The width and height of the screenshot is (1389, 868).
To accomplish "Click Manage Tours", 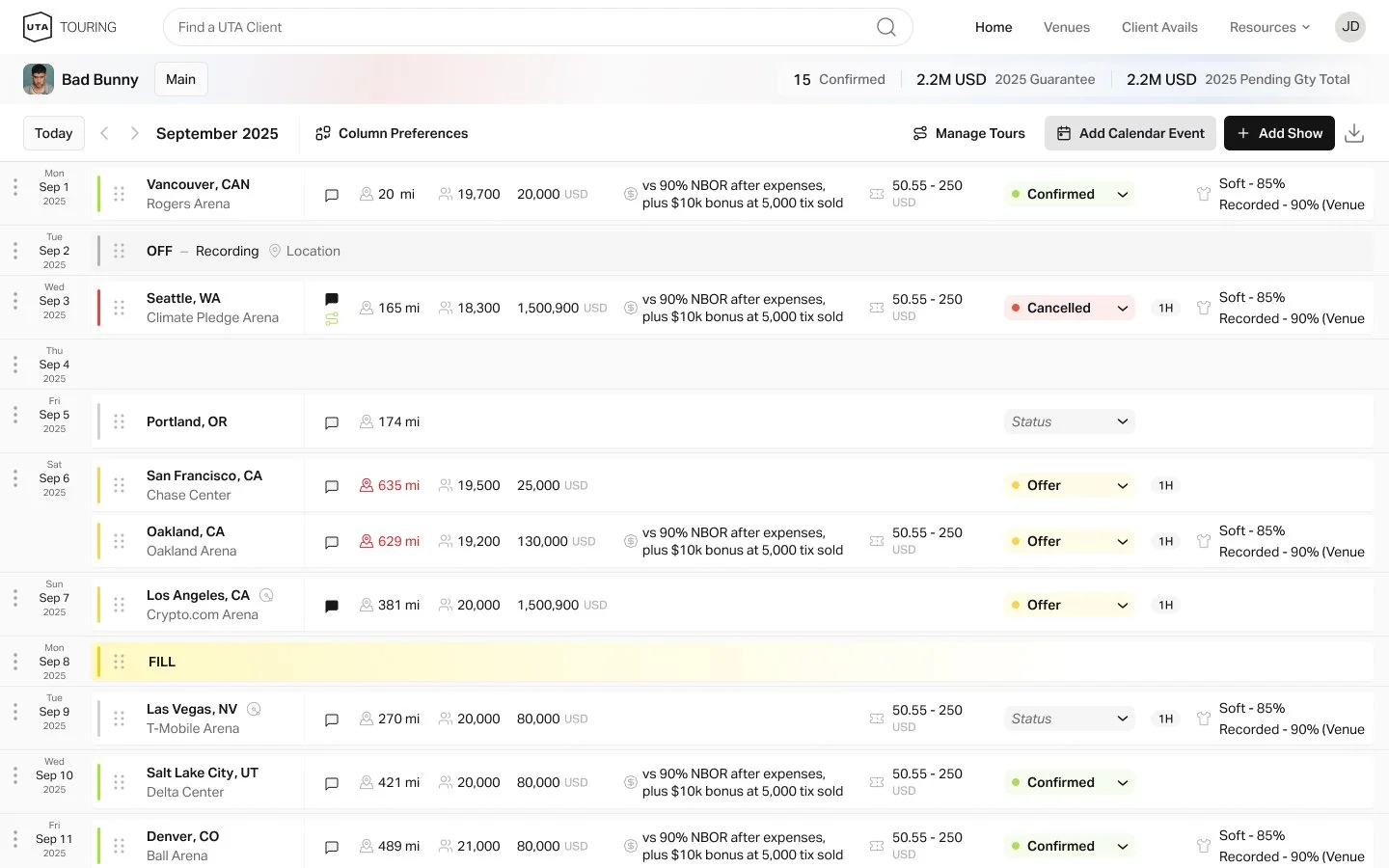I will [x=968, y=133].
